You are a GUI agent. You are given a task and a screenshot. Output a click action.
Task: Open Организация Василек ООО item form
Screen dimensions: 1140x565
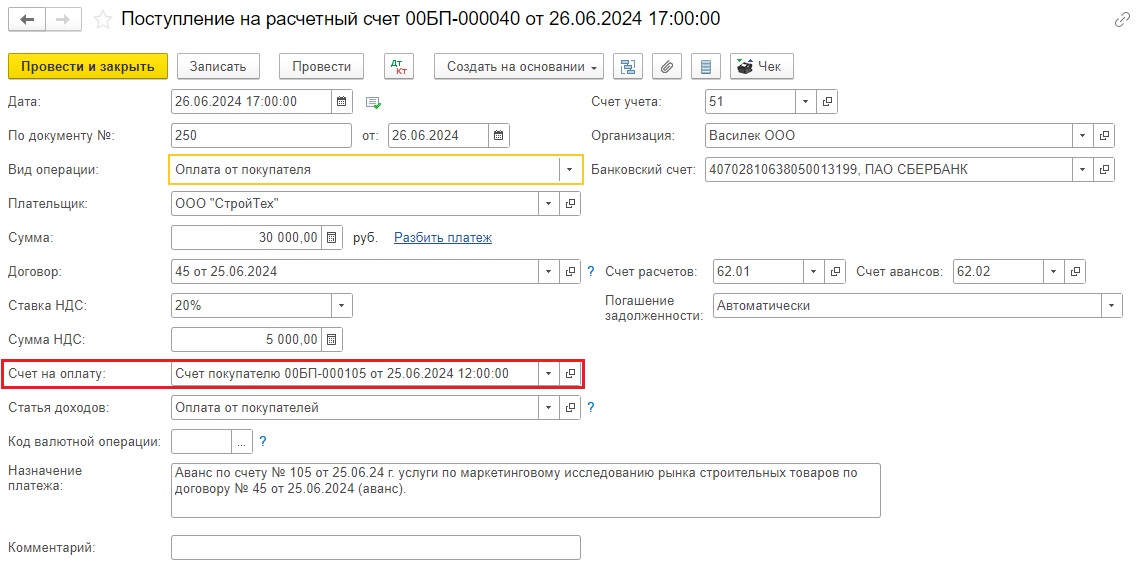[1104, 135]
